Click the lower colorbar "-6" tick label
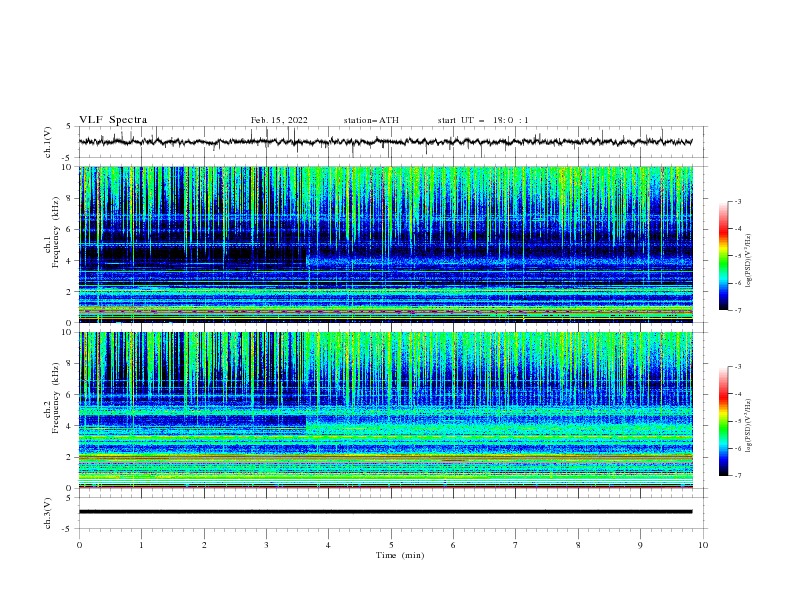This screenshot has width=792, height=612. [x=737, y=448]
